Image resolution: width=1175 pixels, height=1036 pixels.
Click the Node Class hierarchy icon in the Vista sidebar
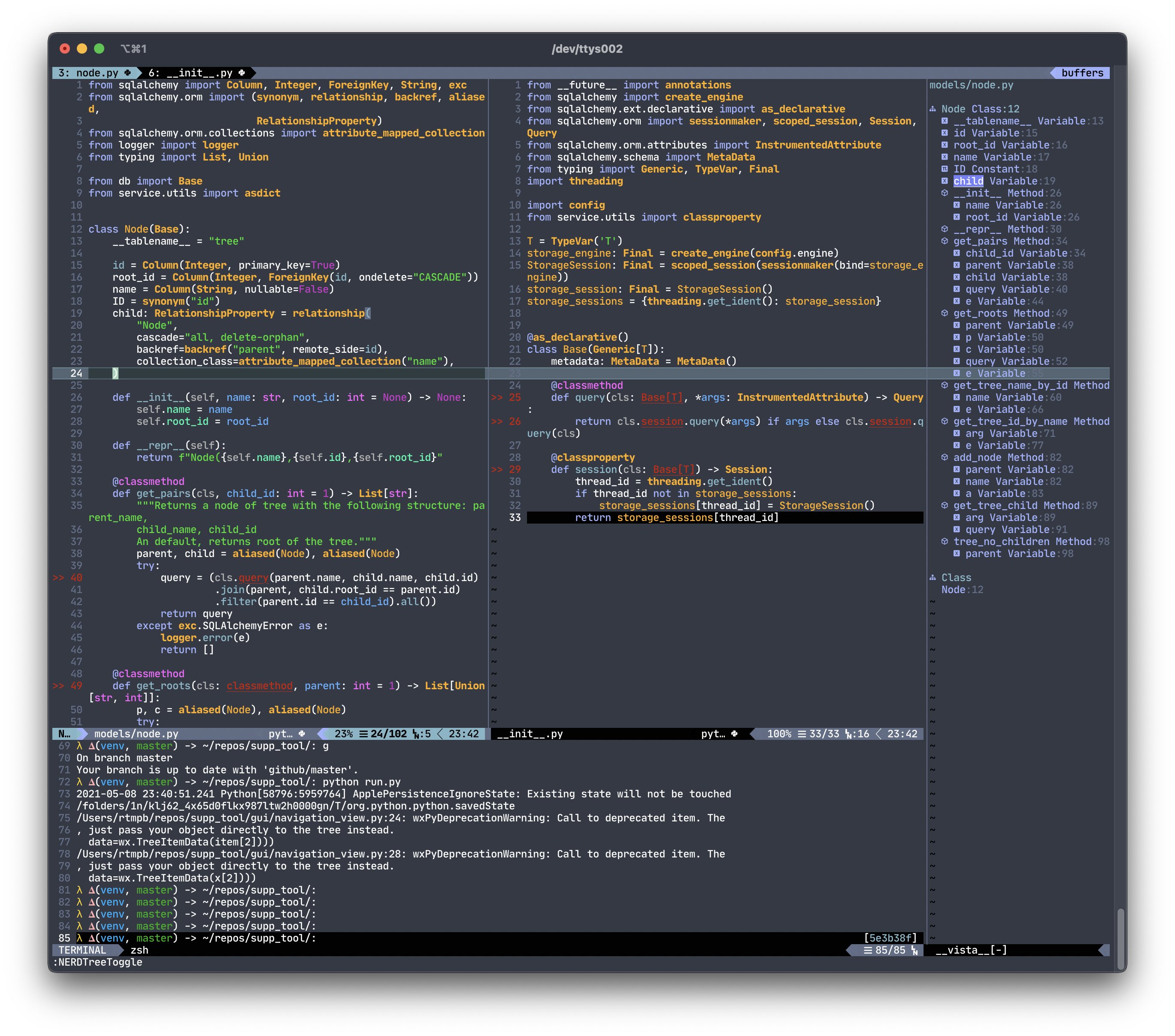933,109
